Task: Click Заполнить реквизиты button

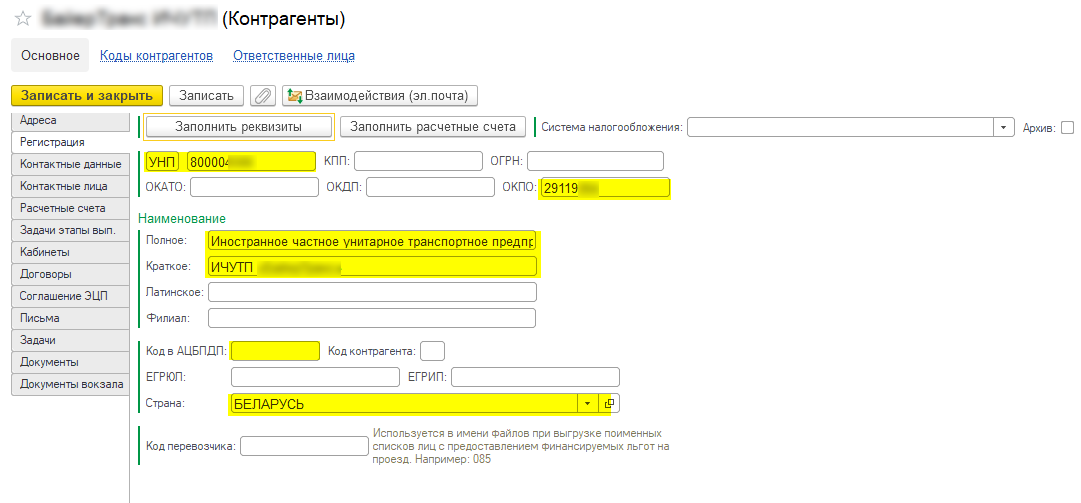Action: (x=238, y=127)
